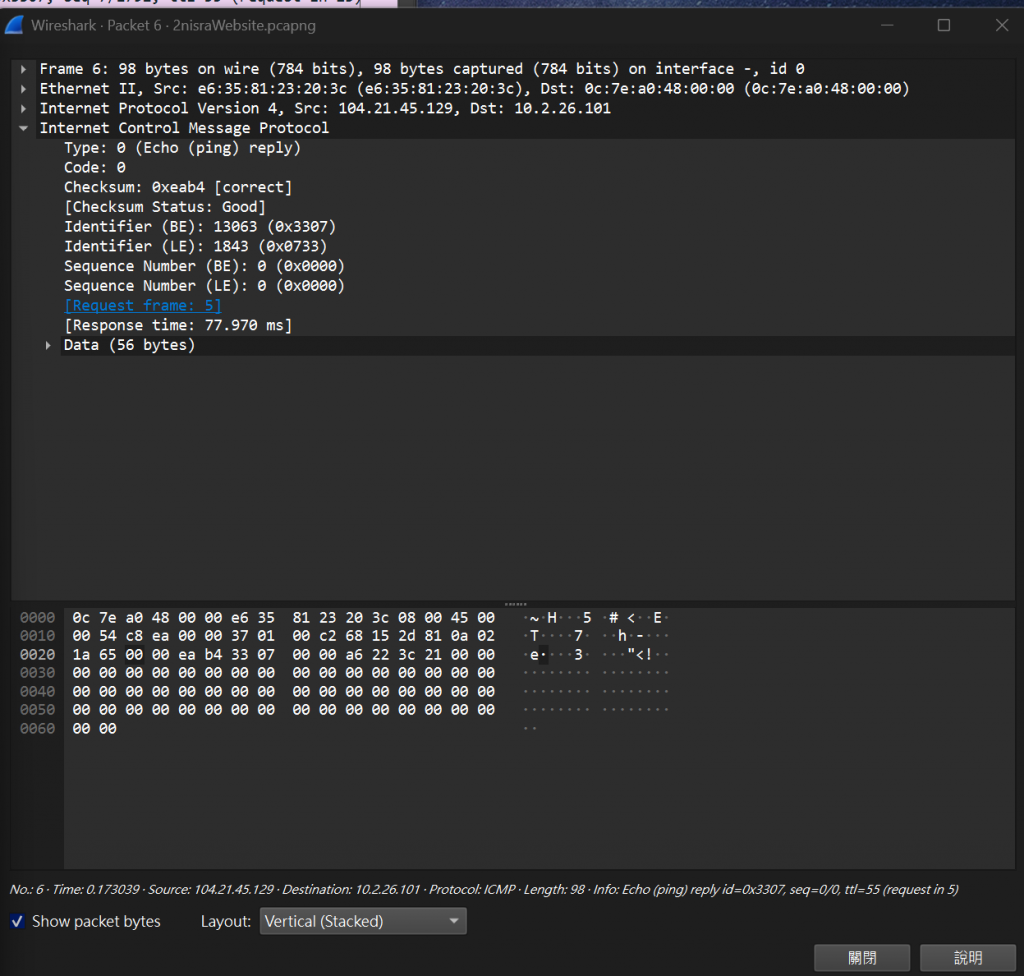Click the Wireshark shark fin title icon
1024x976 pixels.
point(14,25)
